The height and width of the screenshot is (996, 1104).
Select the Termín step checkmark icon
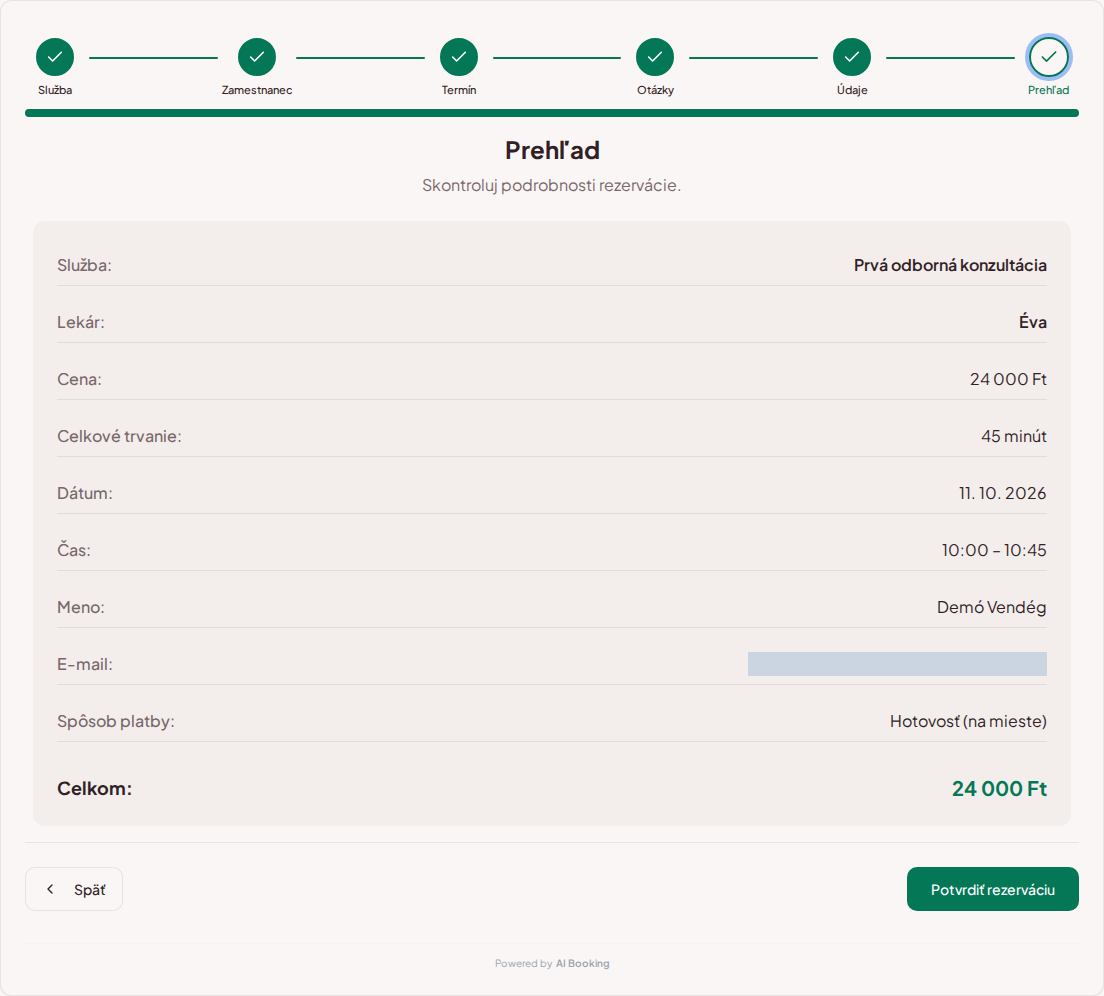[x=459, y=57]
